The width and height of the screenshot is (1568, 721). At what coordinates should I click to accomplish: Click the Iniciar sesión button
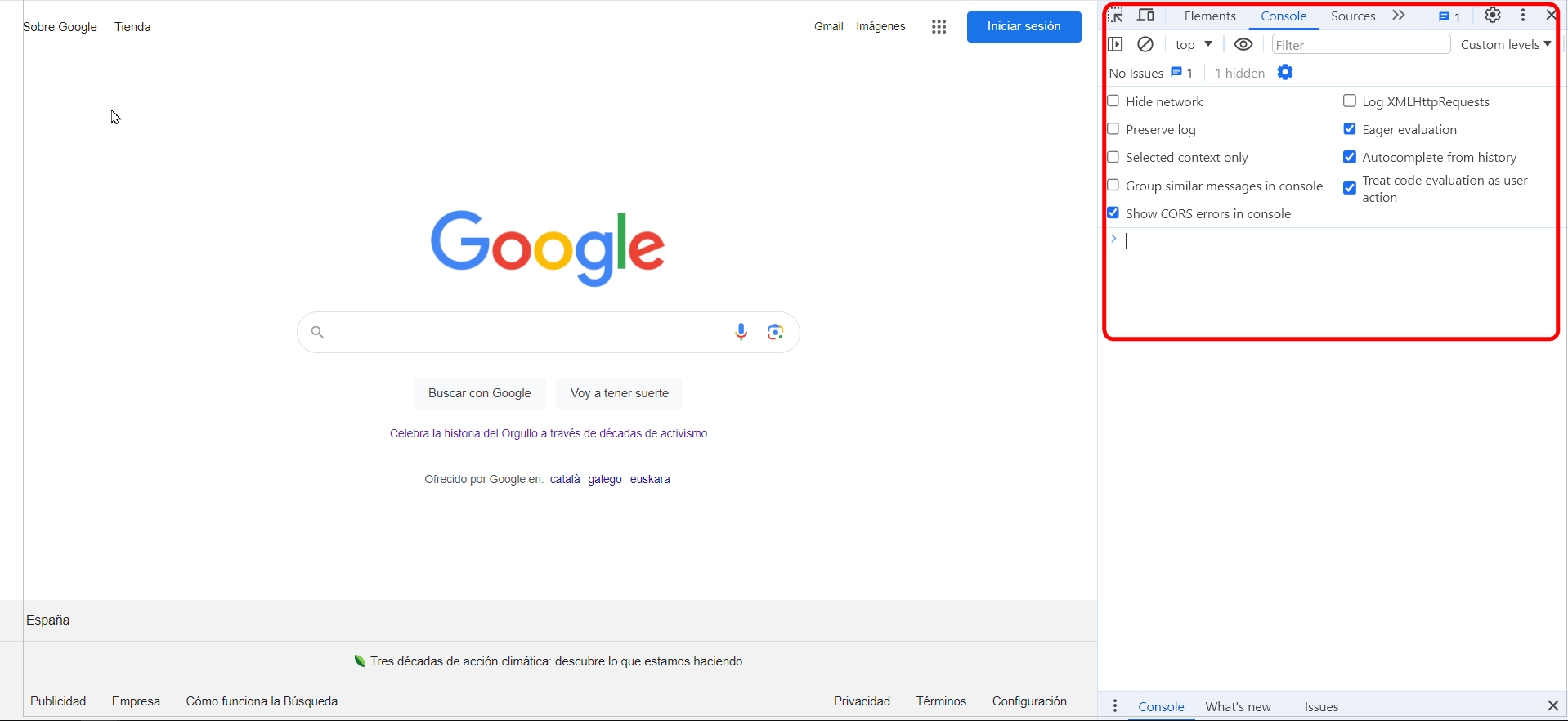pyautogui.click(x=1024, y=27)
